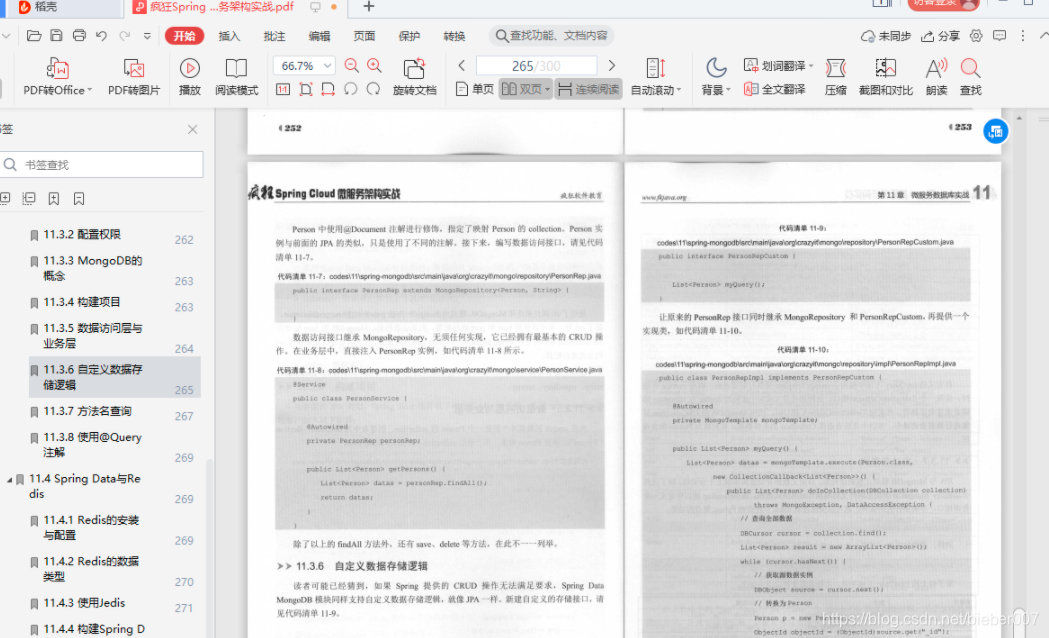This screenshot has height=638, width=1049.
Task: Switch to the 稻壳 tab
Action: 39,7
